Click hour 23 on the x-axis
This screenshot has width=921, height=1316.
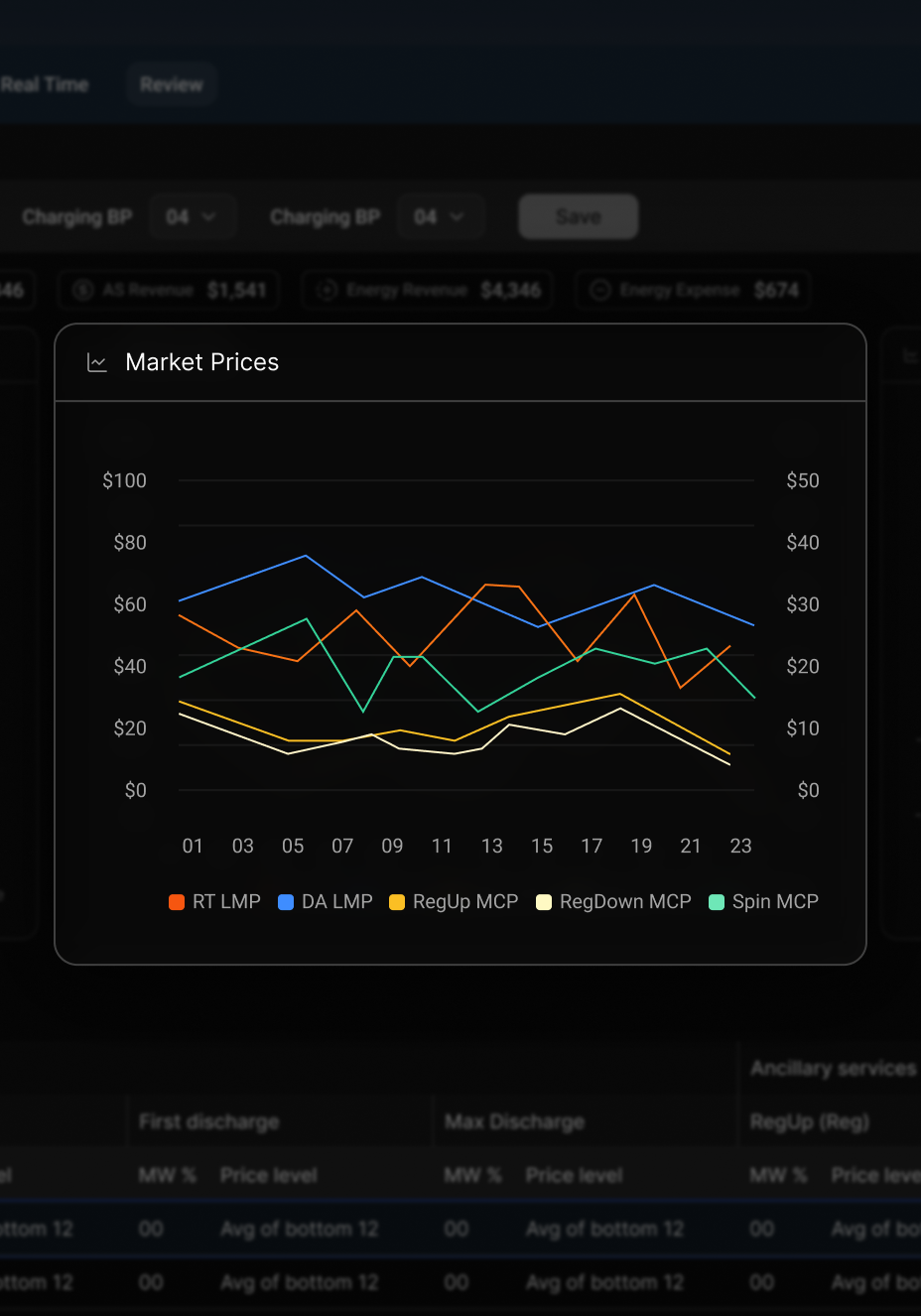coord(740,846)
